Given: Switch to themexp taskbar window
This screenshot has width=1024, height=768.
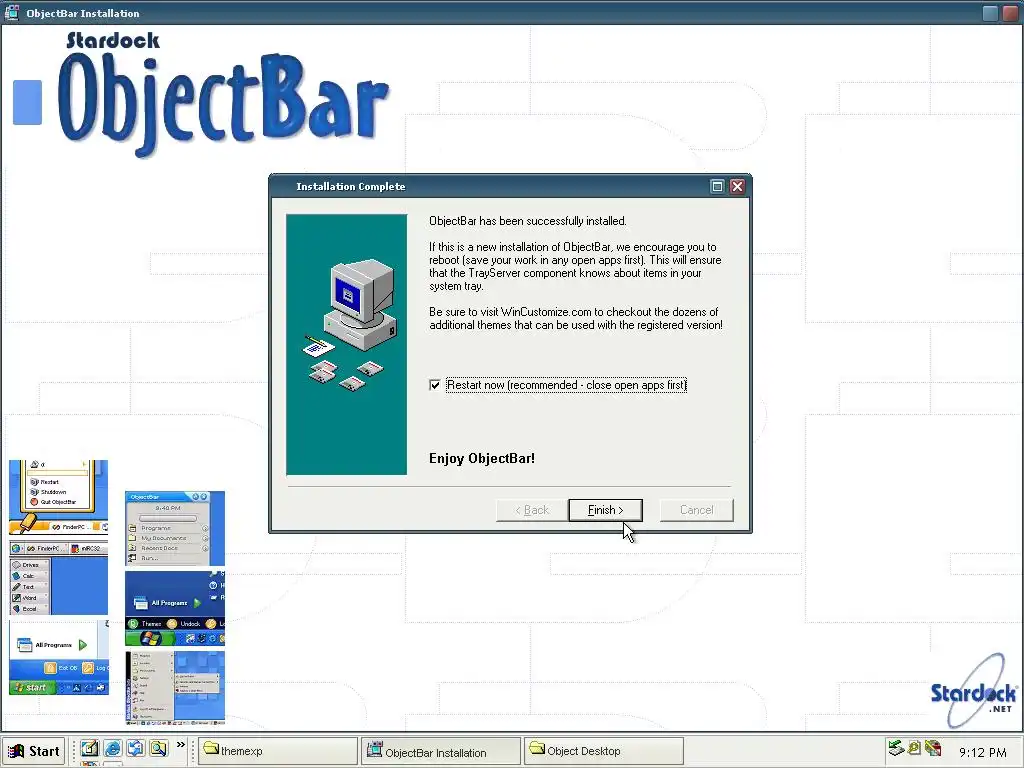Looking at the screenshot, I should (x=278, y=751).
